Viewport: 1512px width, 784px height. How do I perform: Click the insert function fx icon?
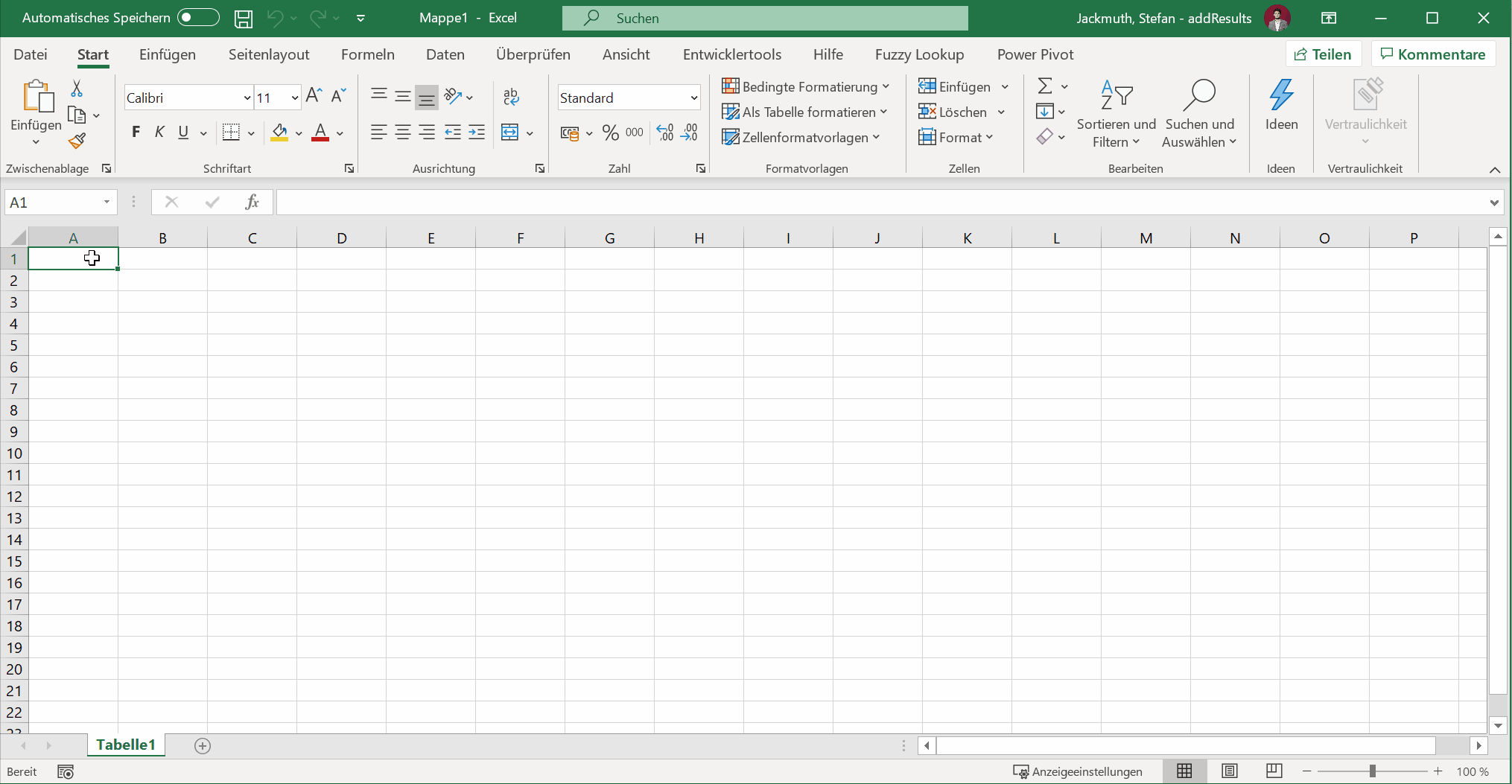click(252, 202)
